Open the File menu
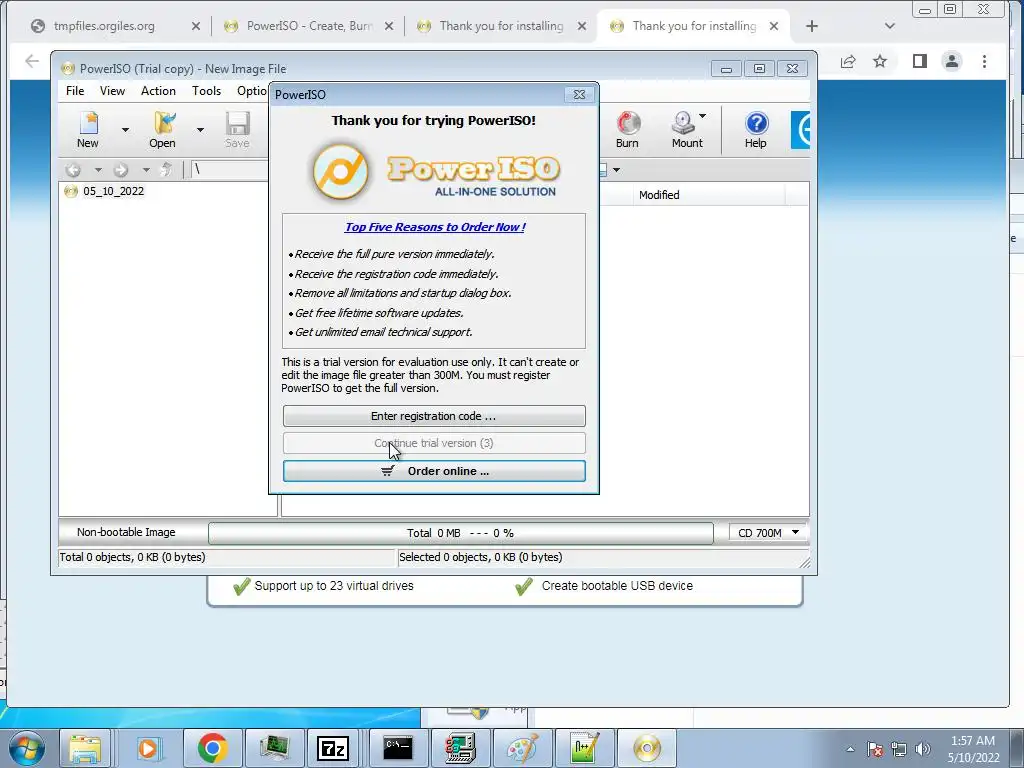Image resolution: width=1024 pixels, height=768 pixels. [75, 91]
